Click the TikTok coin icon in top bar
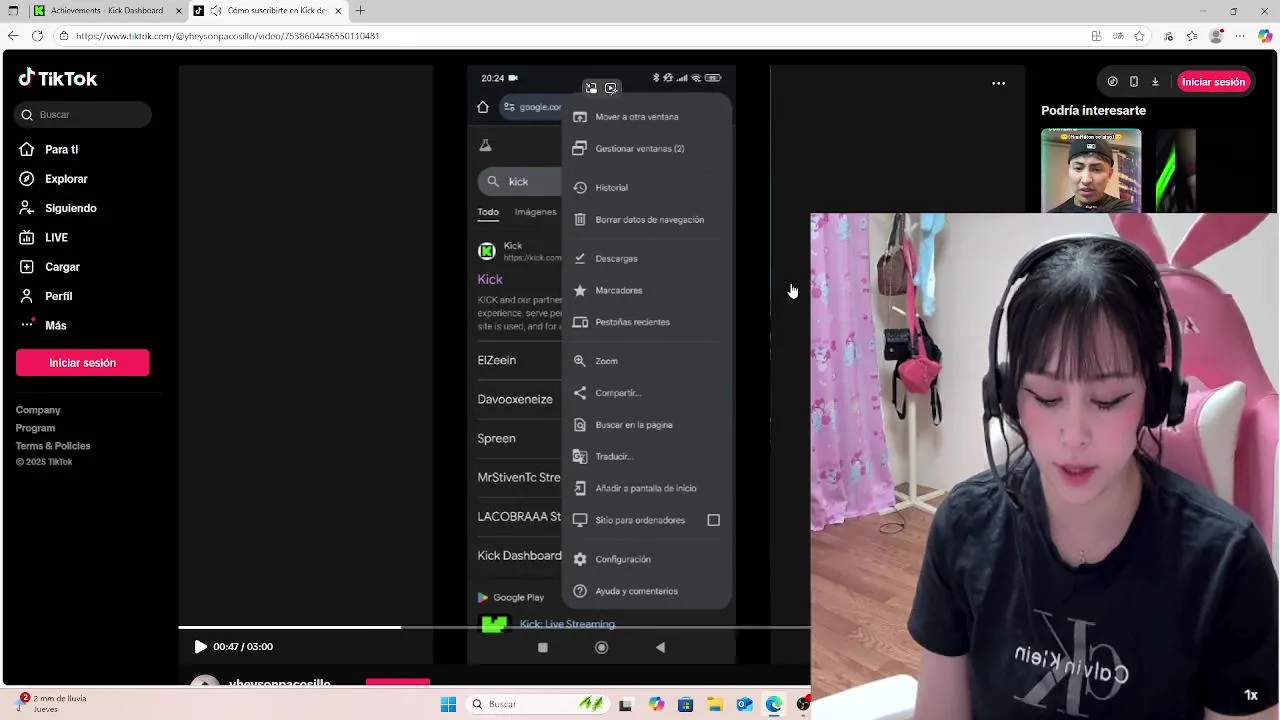The height and width of the screenshot is (720, 1280). pyautogui.click(x=1112, y=82)
